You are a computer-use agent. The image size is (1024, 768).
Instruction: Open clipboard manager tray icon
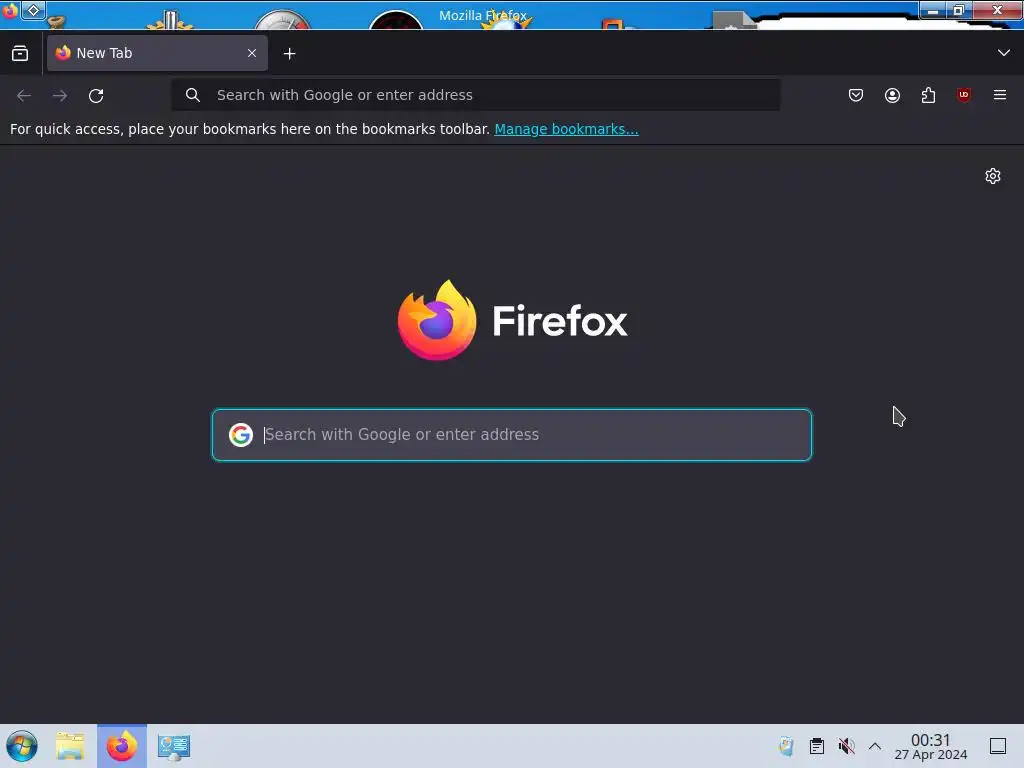pyautogui.click(x=816, y=746)
